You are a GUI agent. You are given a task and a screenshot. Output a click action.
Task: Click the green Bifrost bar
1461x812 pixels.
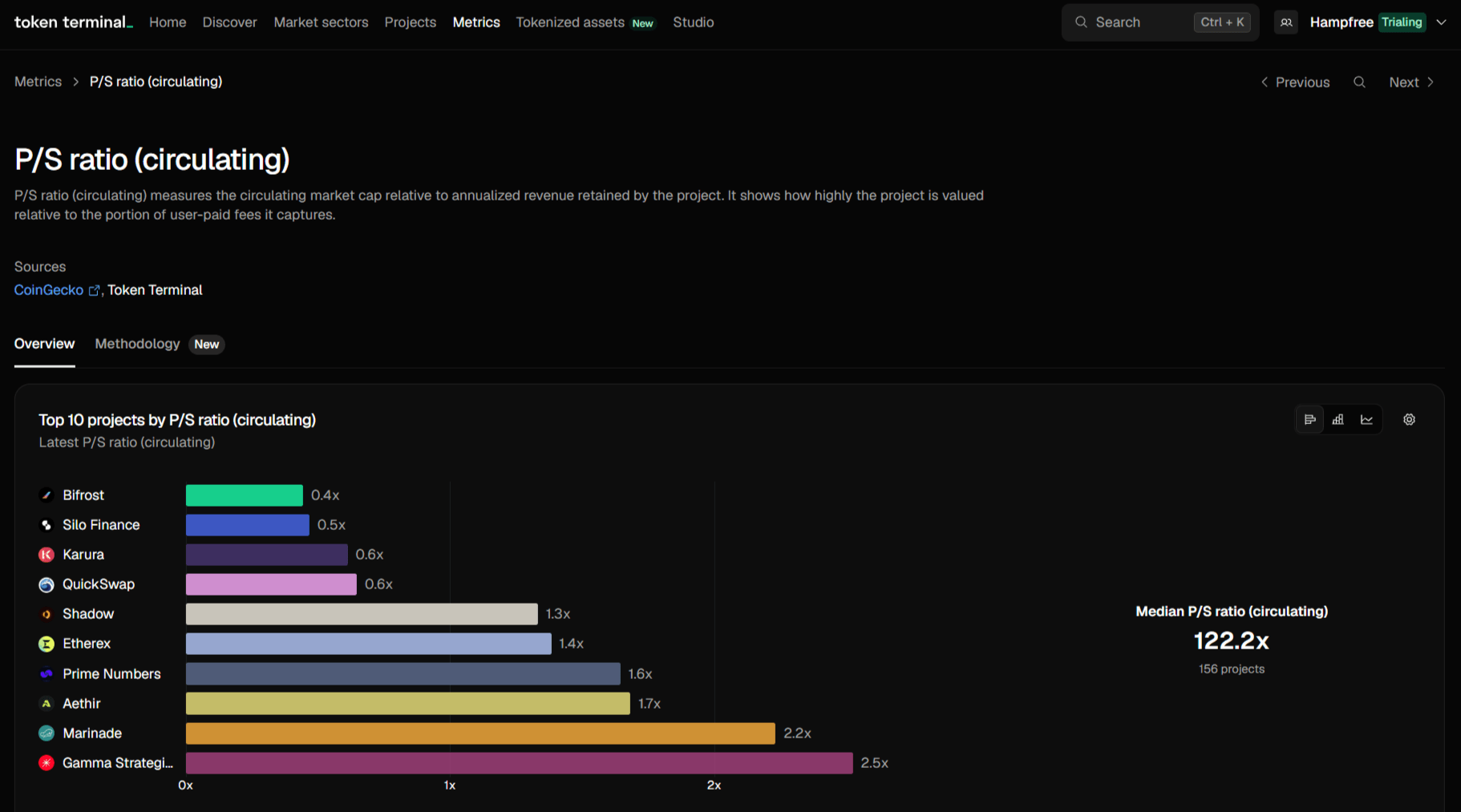[x=244, y=495]
